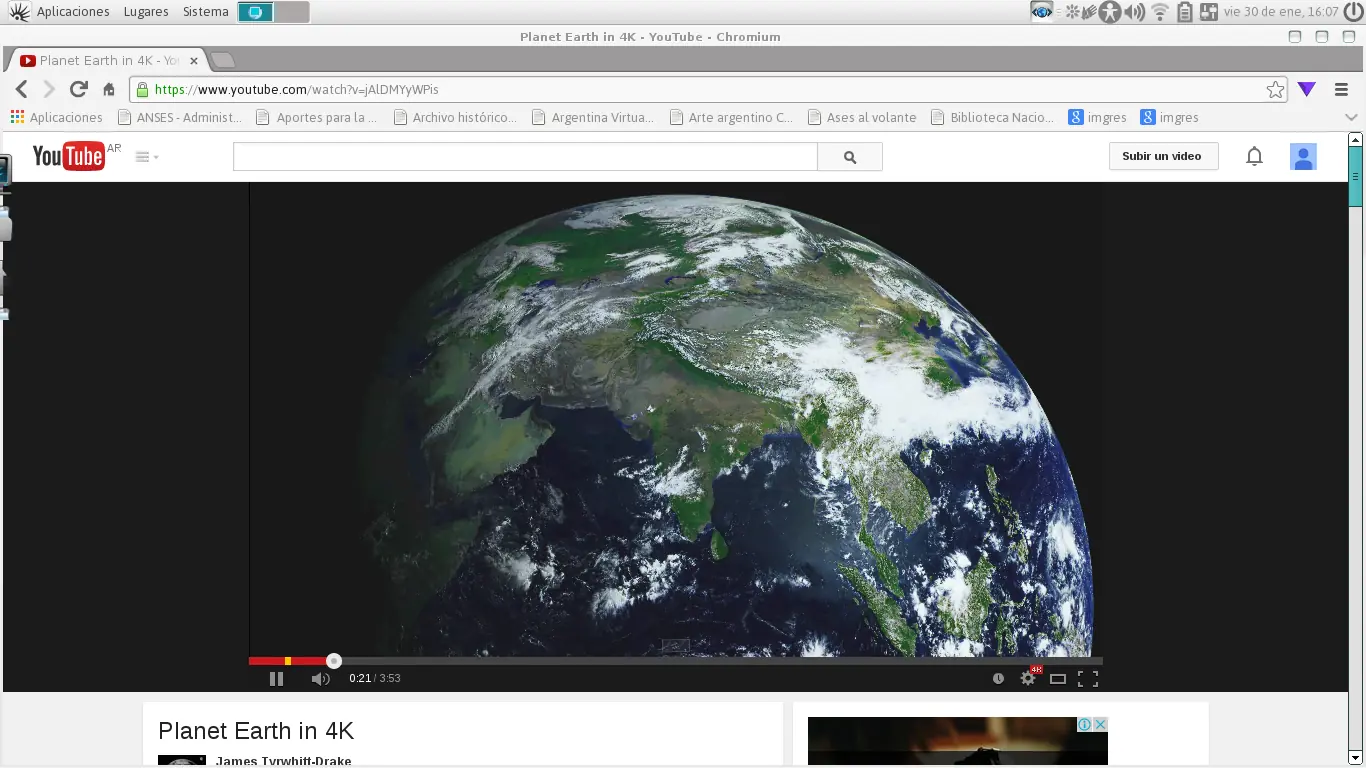The width and height of the screenshot is (1366, 768).
Task: Open the first imgres bookmark
Action: coord(1097,117)
